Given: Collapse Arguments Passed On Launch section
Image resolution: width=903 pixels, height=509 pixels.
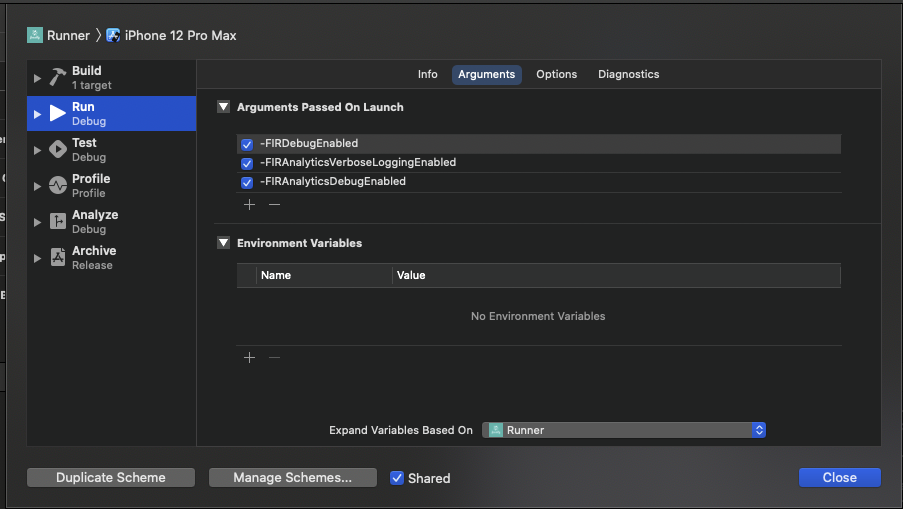Looking at the screenshot, I should (223, 107).
